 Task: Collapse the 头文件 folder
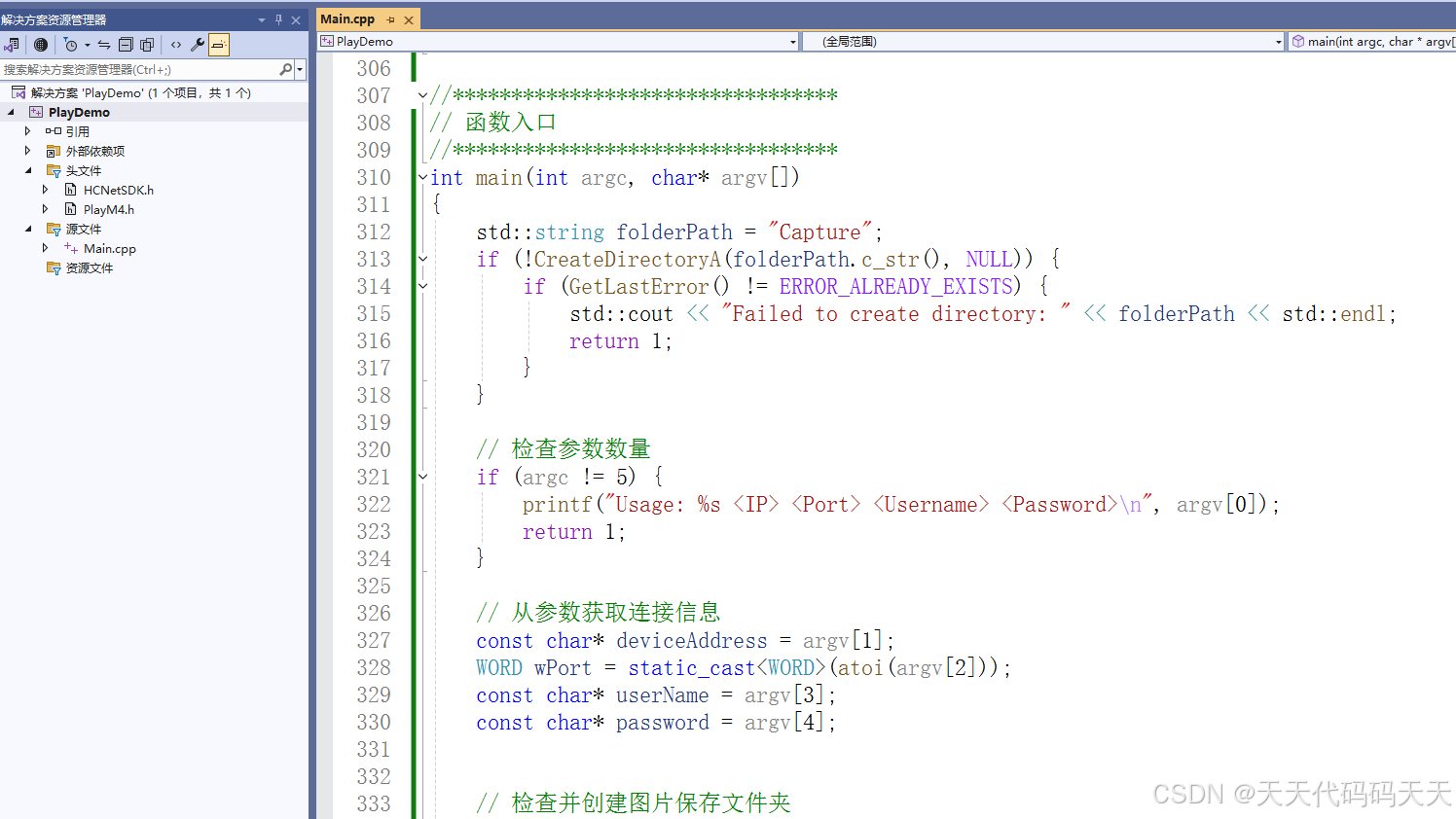coord(28,170)
